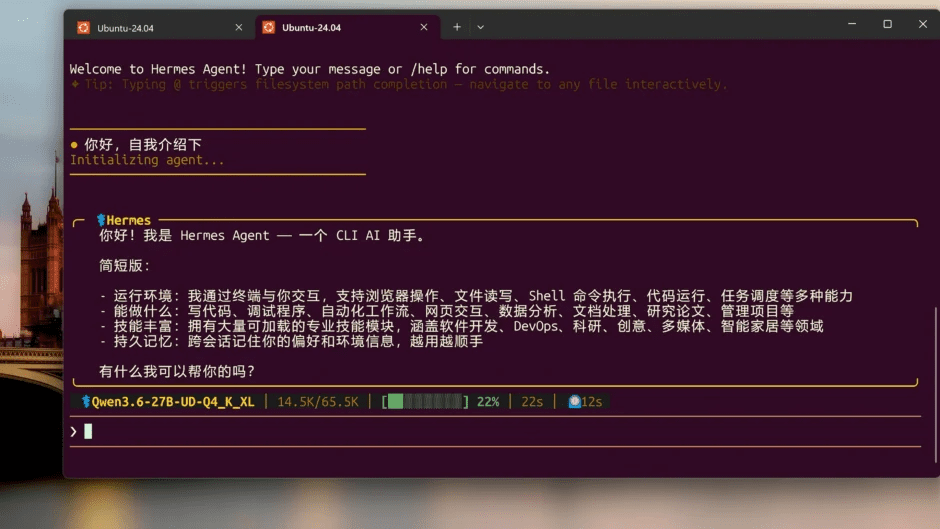This screenshot has width=940, height=529.
Task: Click Ubuntu logo icon on second tab
Action: coord(269,27)
